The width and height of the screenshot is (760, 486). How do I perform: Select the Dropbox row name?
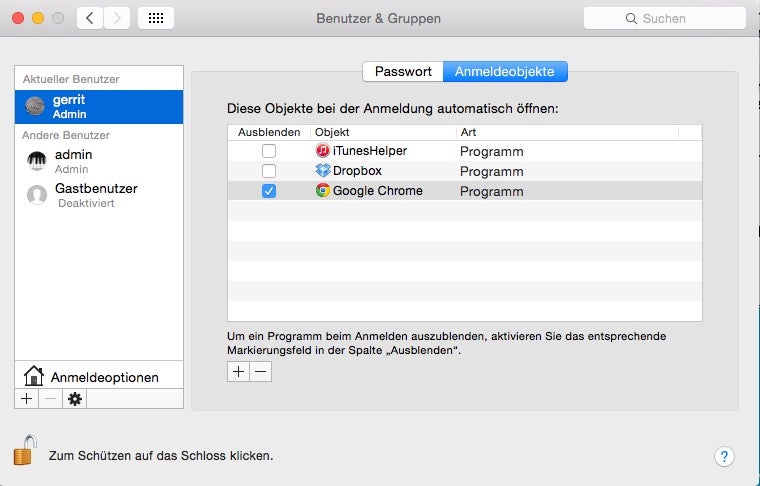357,171
